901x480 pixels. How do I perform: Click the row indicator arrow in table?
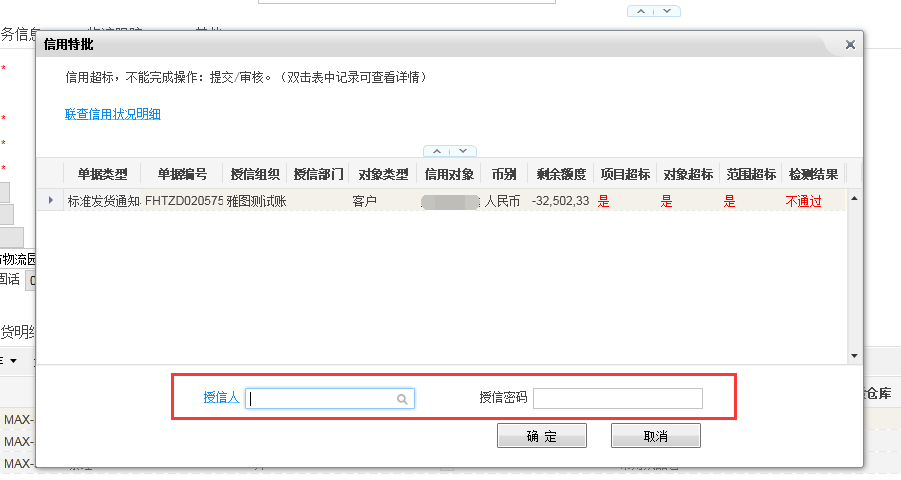point(50,201)
